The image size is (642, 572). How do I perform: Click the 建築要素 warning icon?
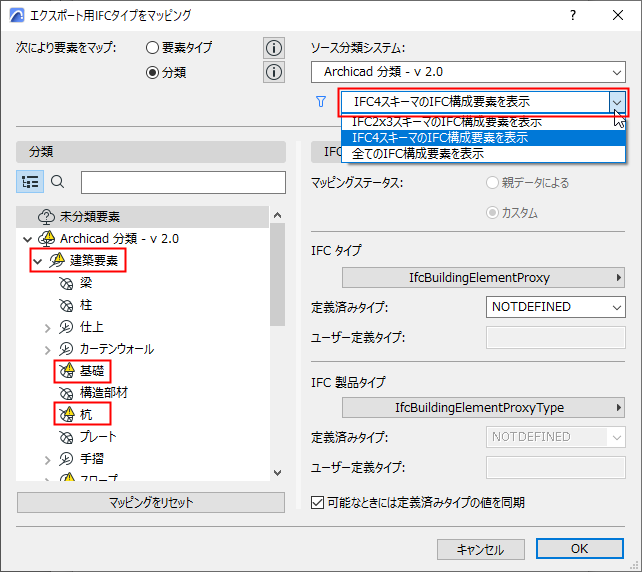tap(57, 260)
